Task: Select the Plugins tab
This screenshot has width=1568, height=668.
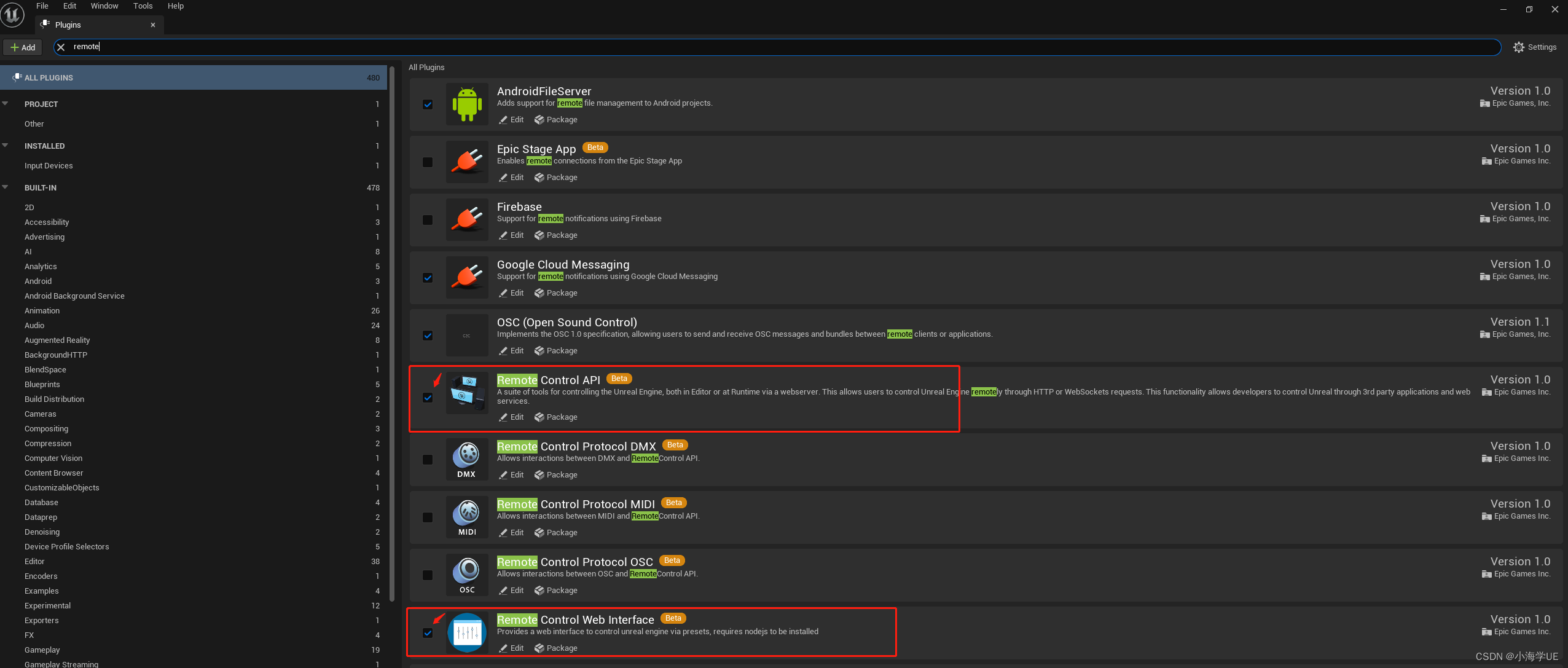Action: click(98, 25)
